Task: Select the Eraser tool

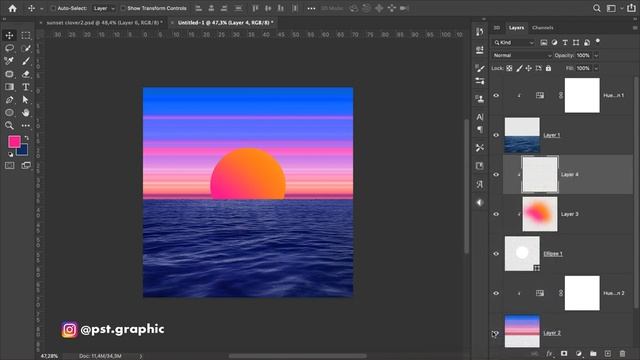Action: click(26, 74)
